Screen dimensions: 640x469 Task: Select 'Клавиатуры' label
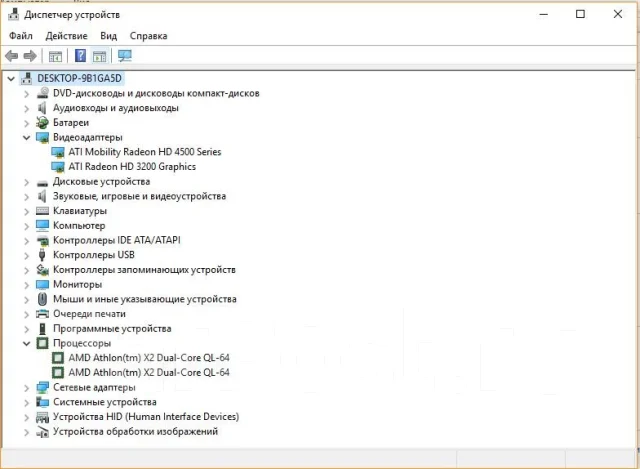pos(80,211)
